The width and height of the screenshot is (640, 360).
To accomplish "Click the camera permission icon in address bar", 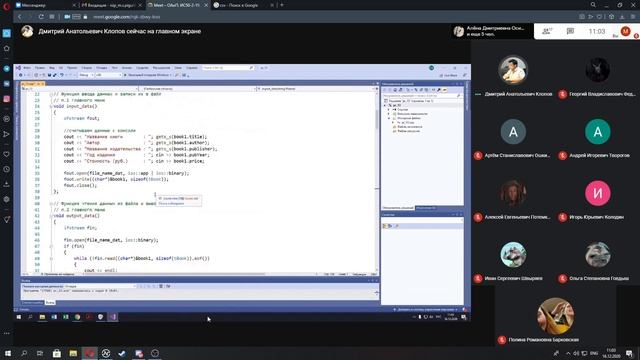I will pos(67,17).
